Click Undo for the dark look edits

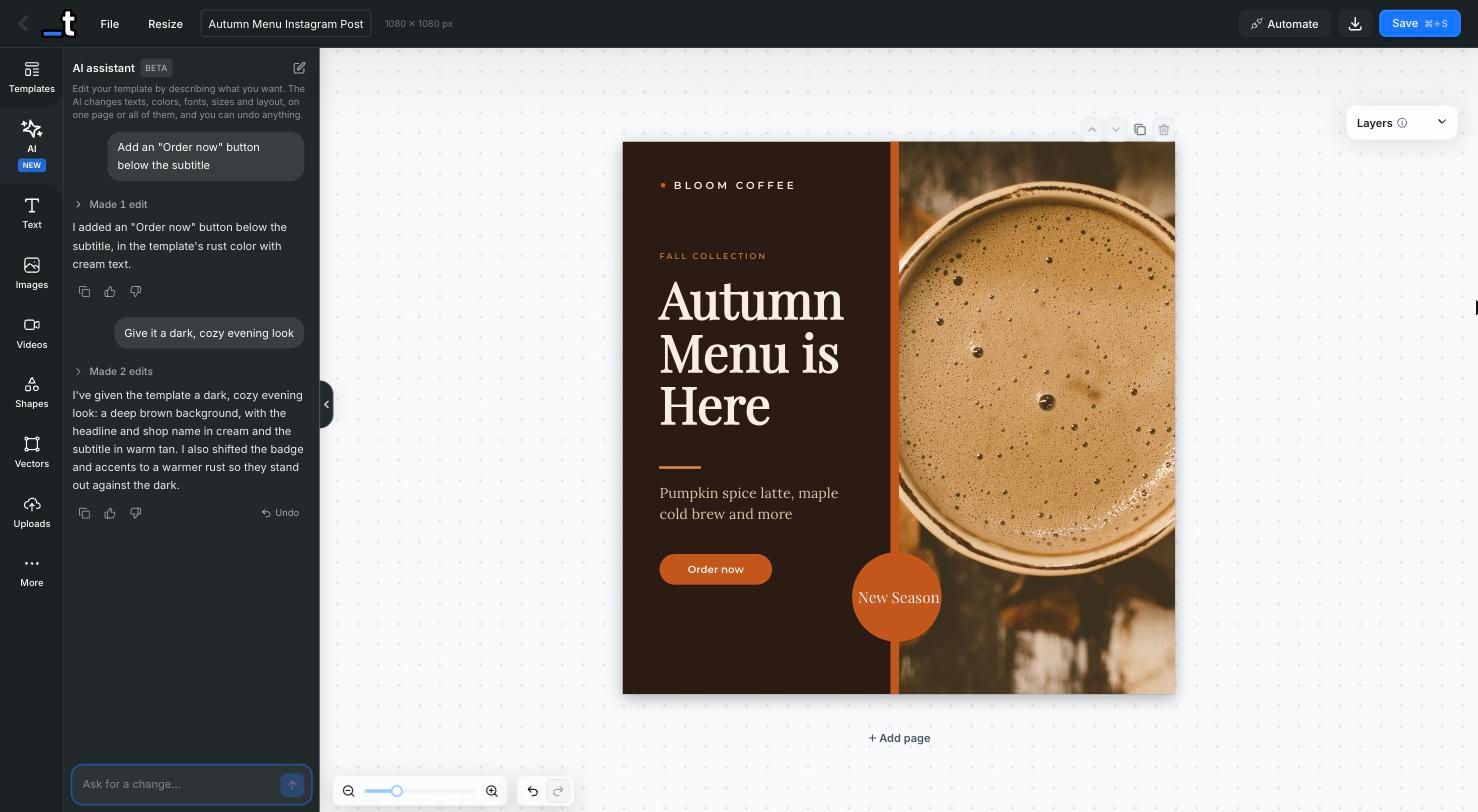[x=280, y=513]
